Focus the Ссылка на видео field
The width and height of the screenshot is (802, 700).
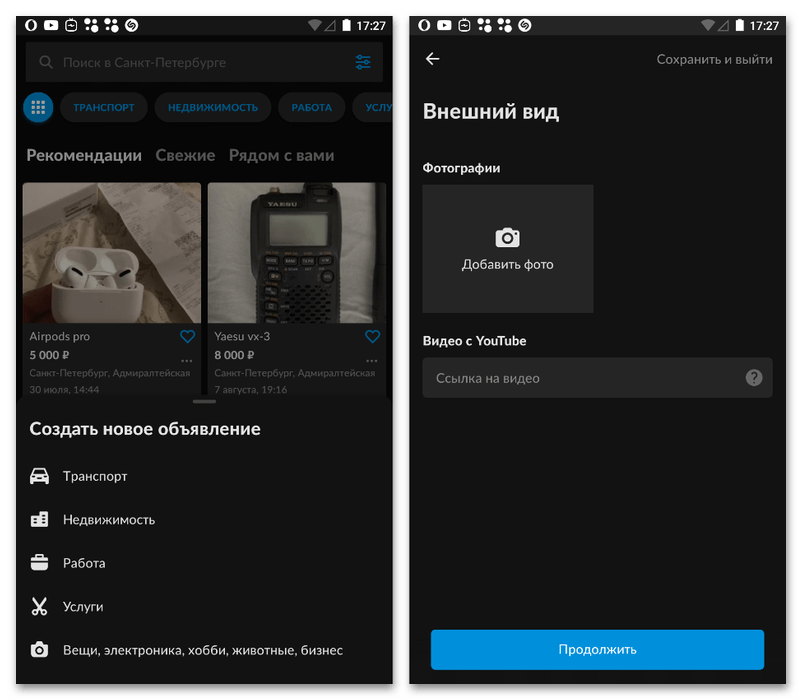597,378
